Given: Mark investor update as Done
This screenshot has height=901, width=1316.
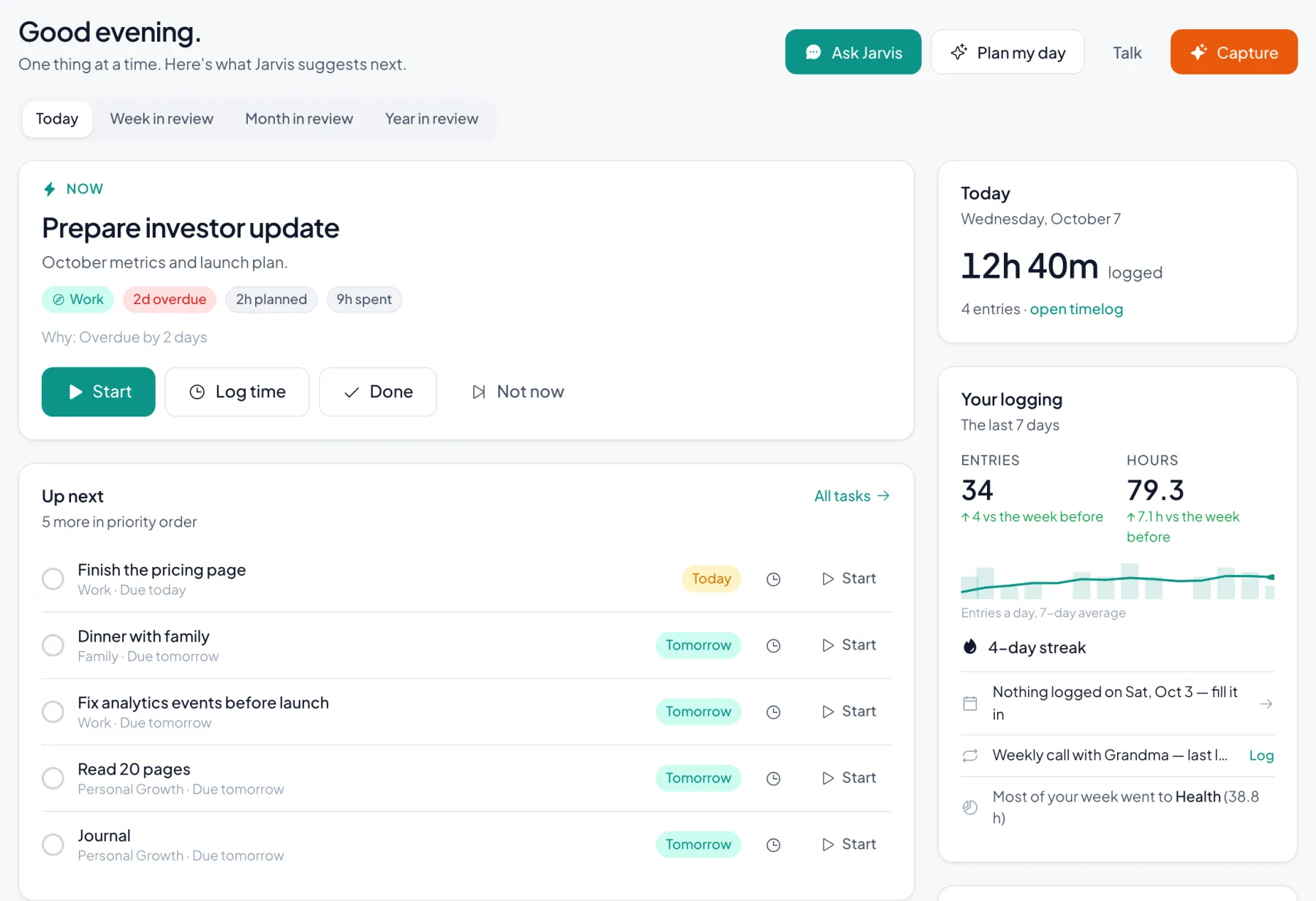Looking at the screenshot, I should tap(378, 392).
